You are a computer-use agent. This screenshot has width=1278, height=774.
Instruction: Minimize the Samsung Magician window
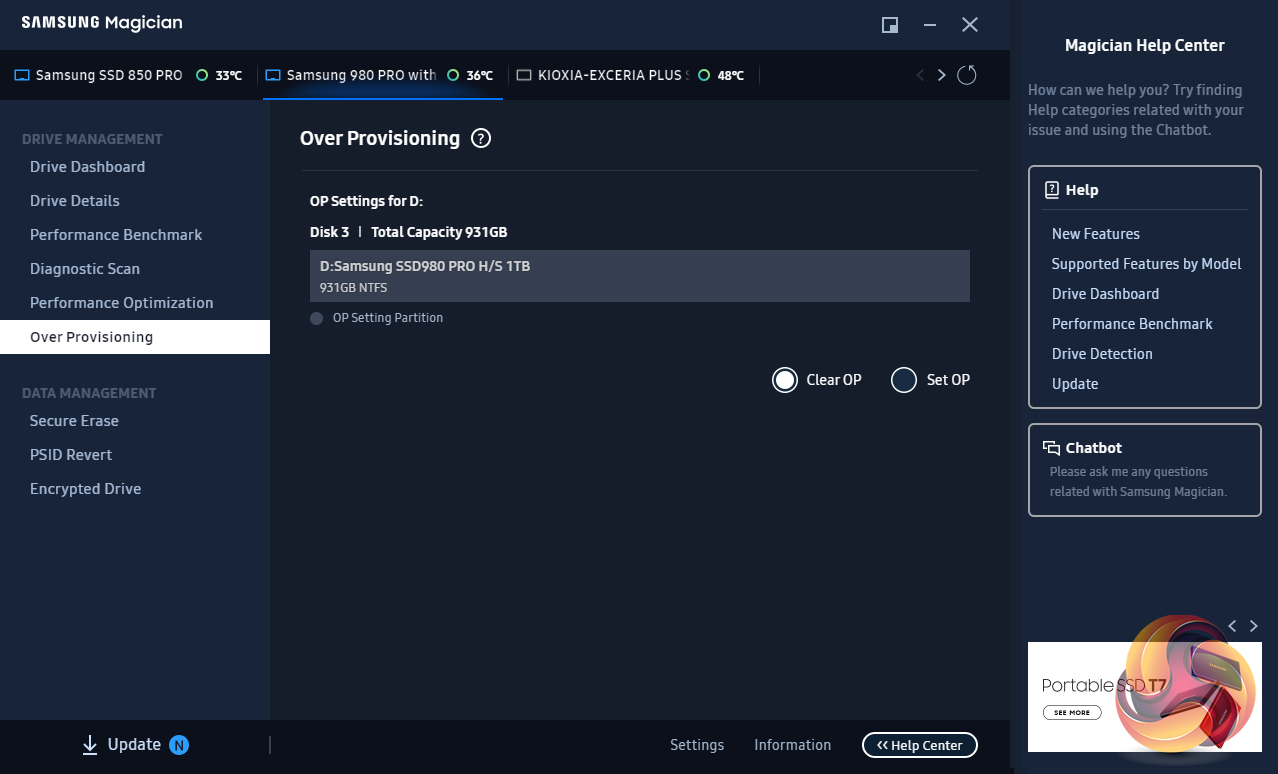point(930,25)
